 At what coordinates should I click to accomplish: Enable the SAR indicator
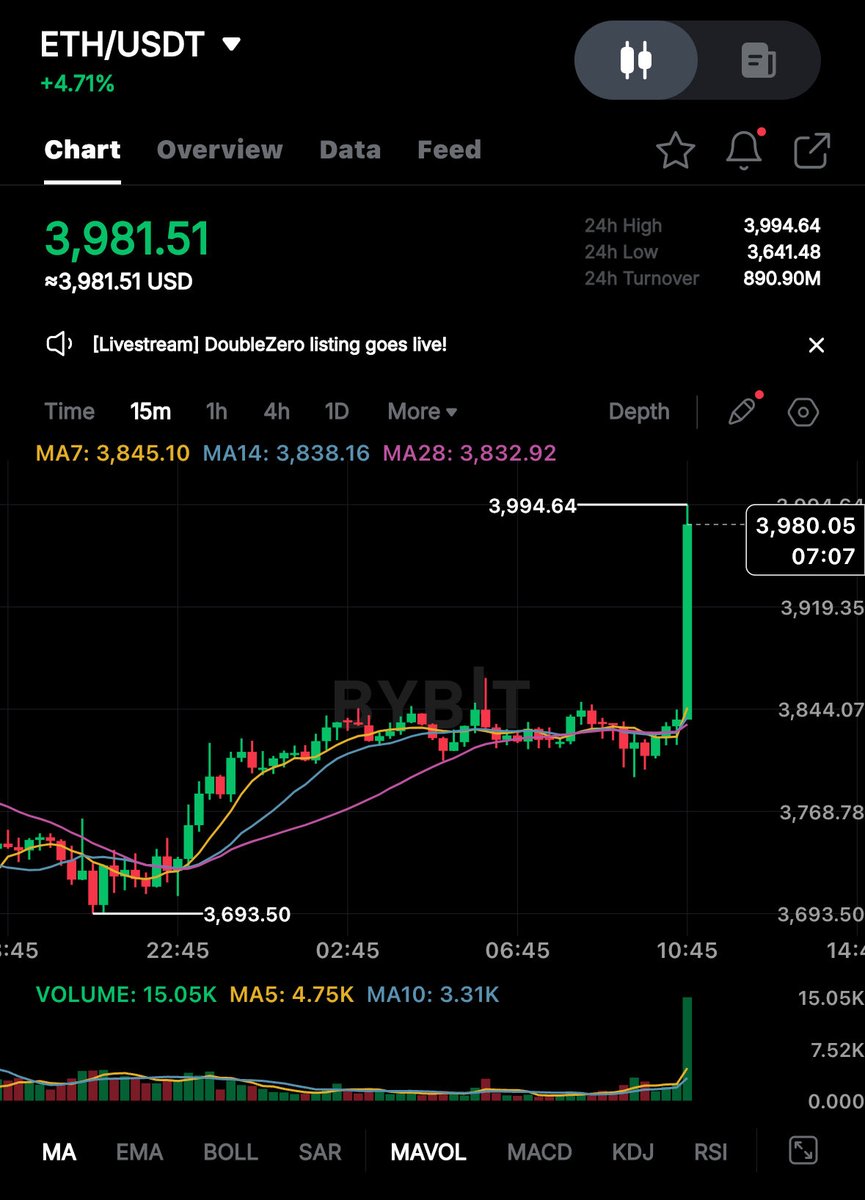[x=320, y=1152]
